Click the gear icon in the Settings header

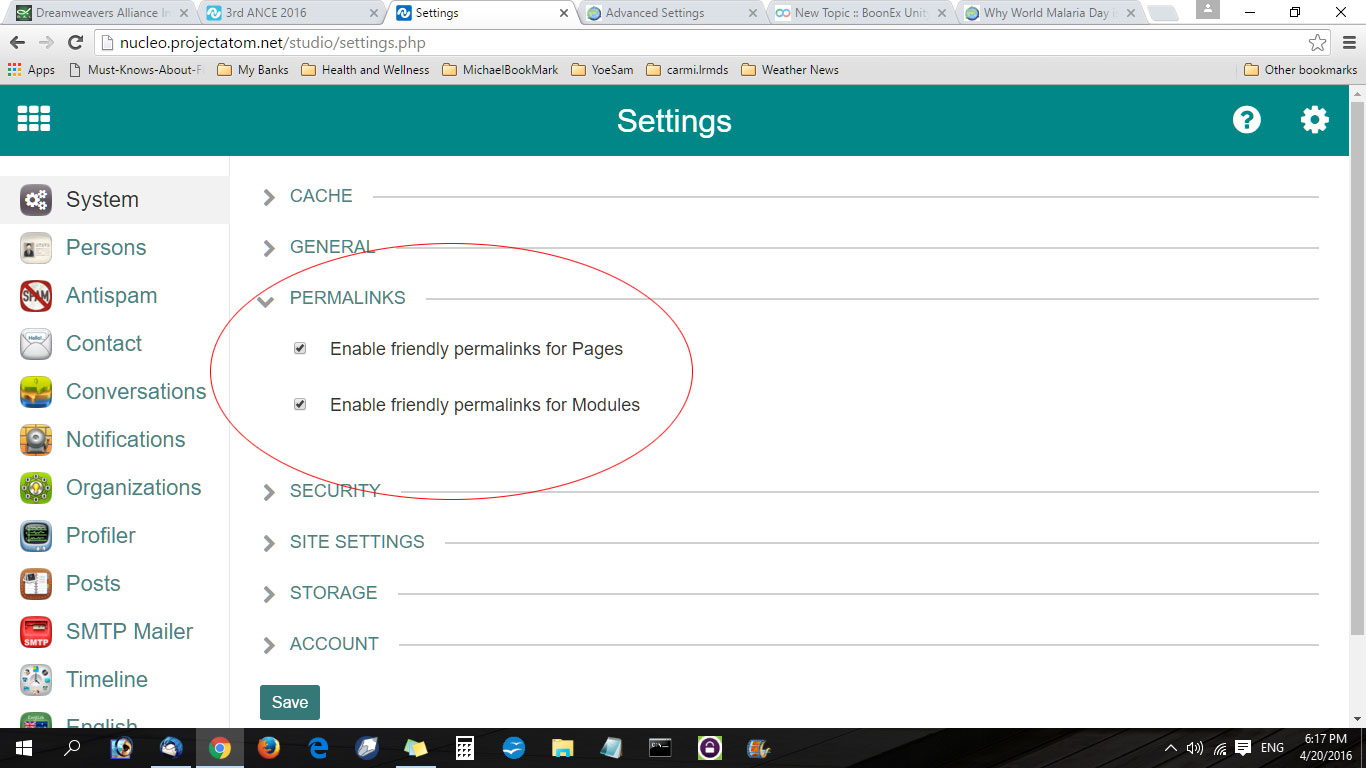[1314, 120]
